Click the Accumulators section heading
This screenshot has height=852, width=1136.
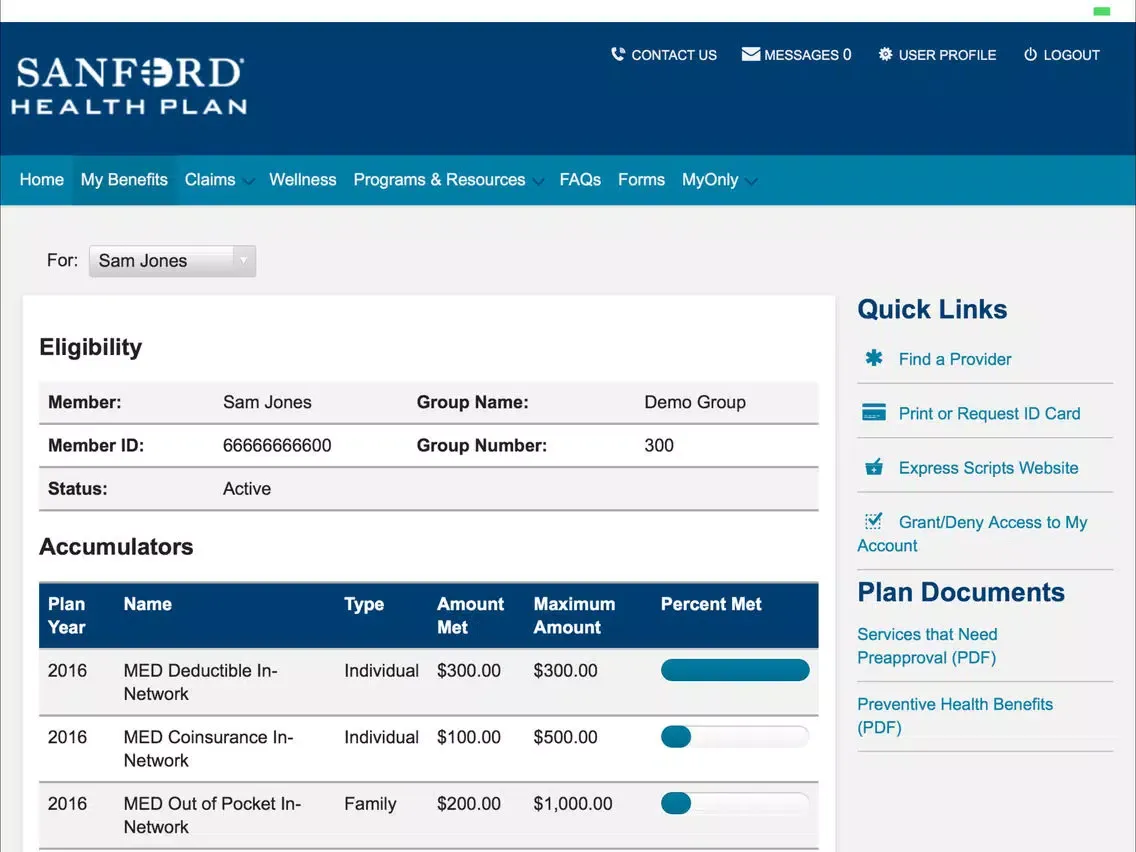116,546
